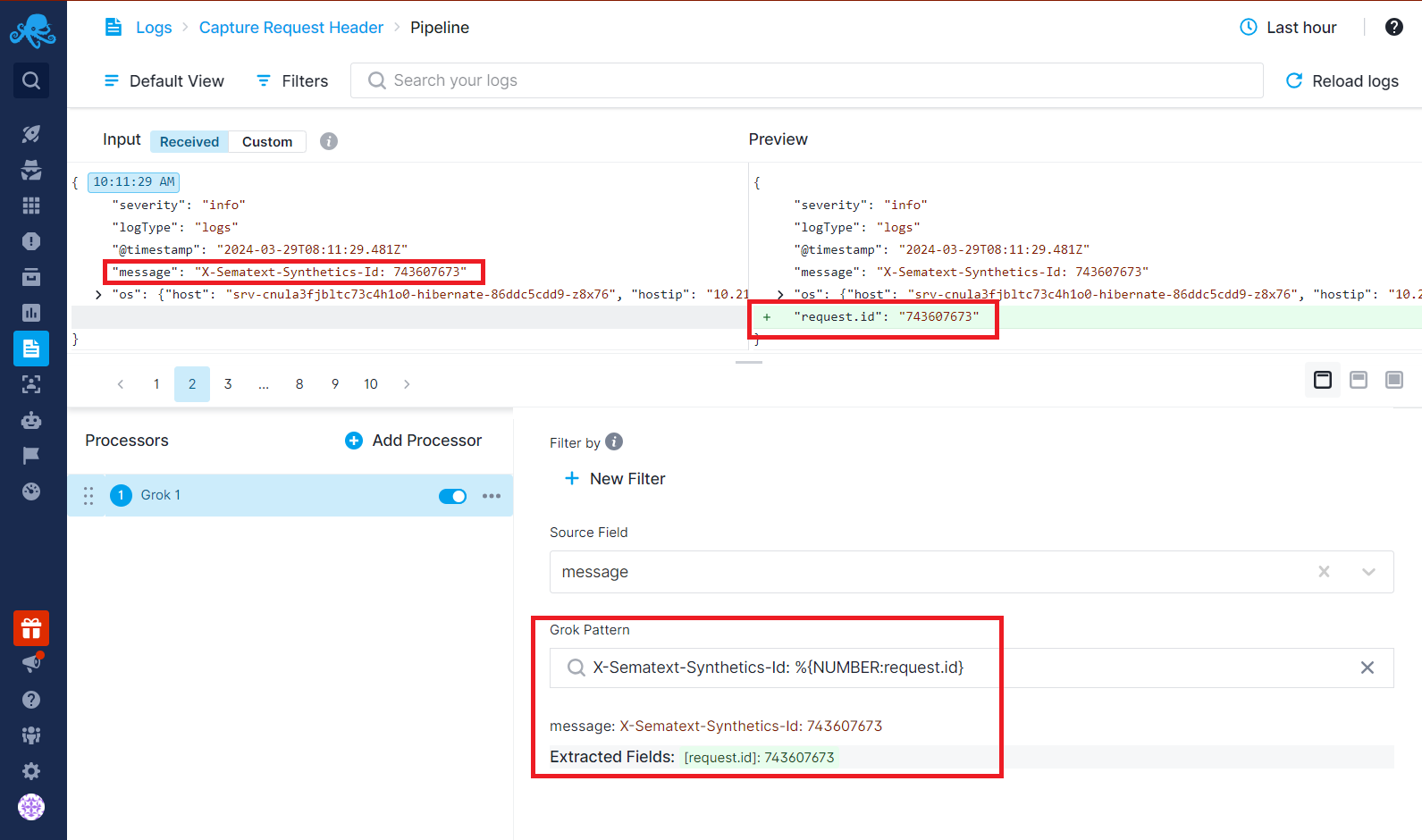Go to page 1
Viewport: 1422px width, 840px height.
coord(156,384)
